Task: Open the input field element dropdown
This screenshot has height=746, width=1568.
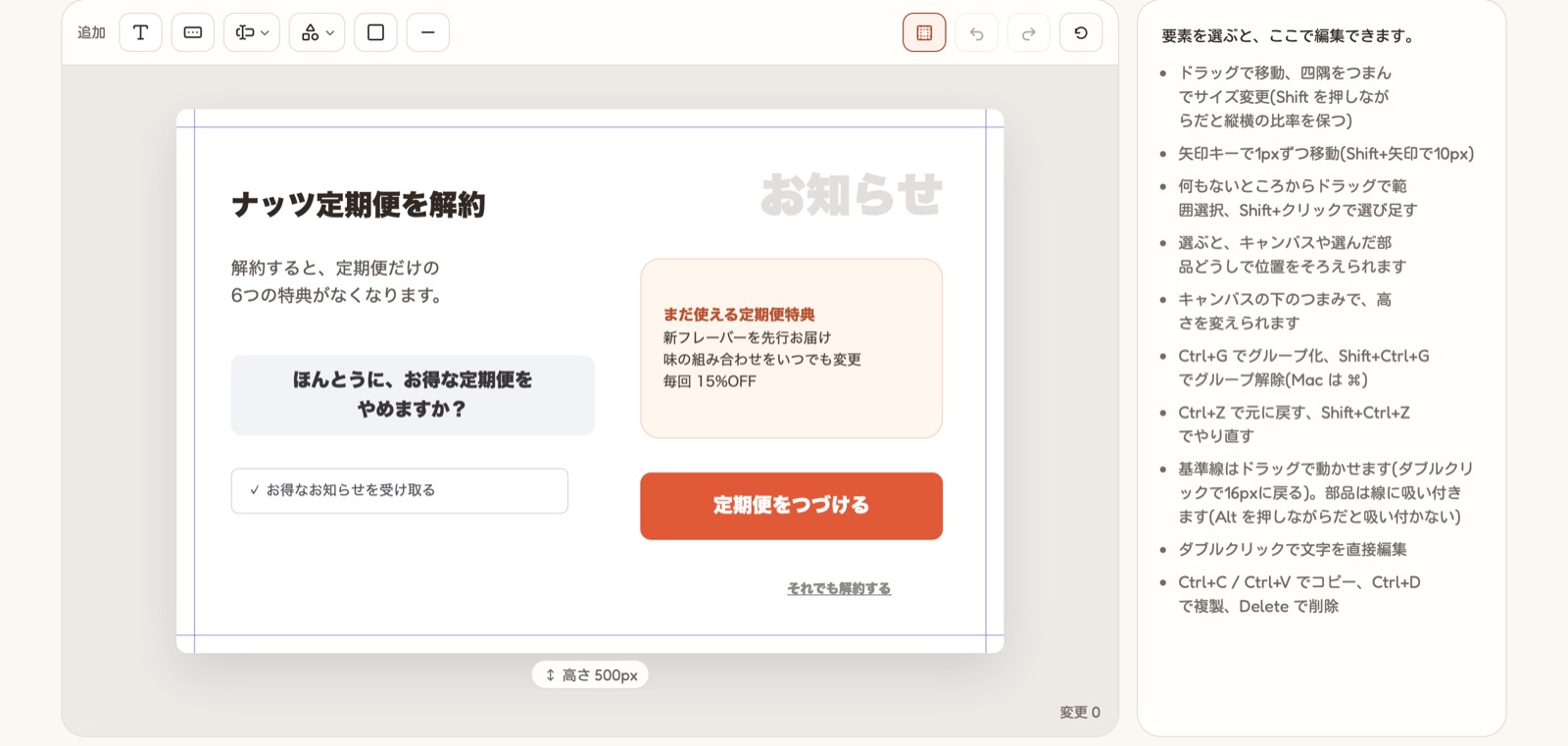Action: 252,32
